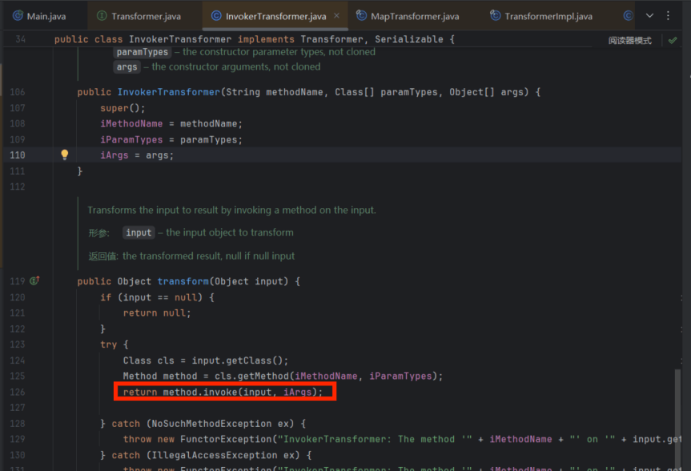
Task: Switch to the Transformer.java tab
Action: click(x=144, y=16)
